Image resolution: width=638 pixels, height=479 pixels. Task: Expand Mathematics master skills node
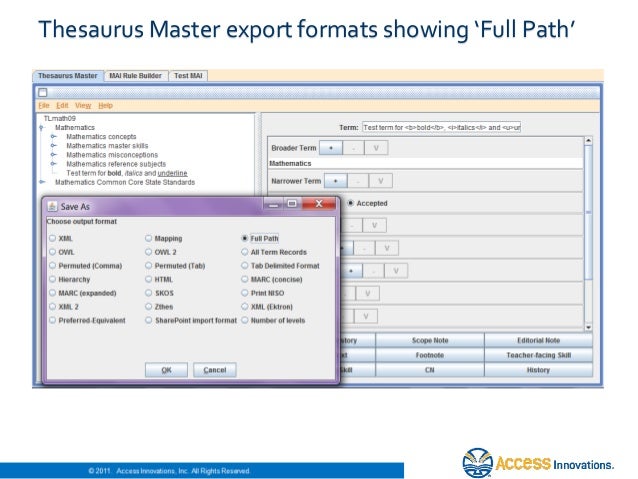coord(53,145)
